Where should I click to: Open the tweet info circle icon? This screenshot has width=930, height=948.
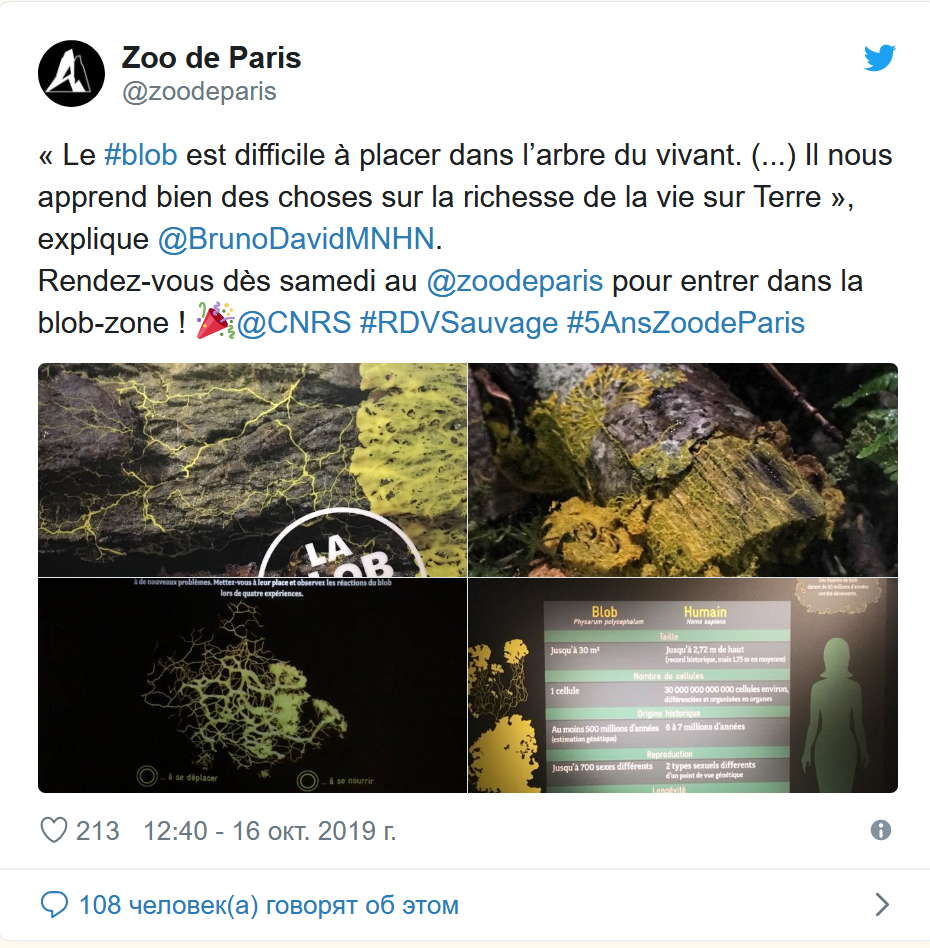tap(880, 830)
